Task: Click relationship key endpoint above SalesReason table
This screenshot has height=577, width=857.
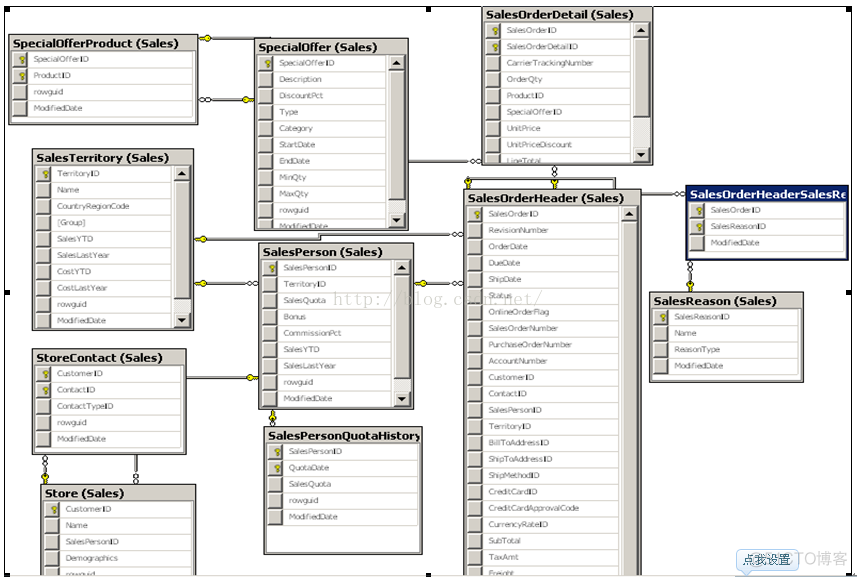Action: click(690, 285)
